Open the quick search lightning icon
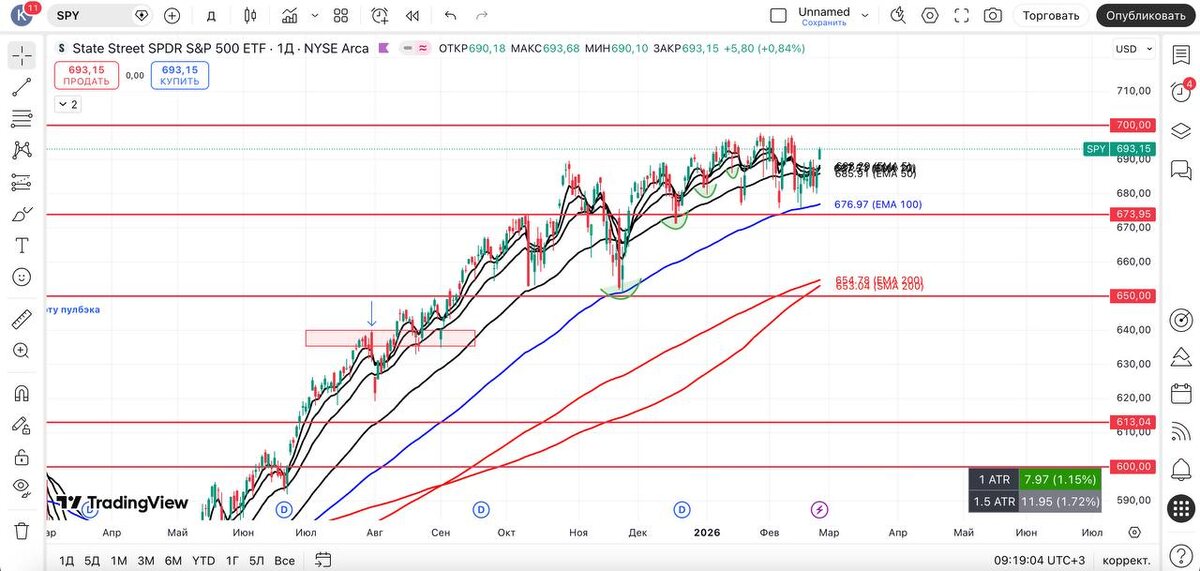Image resolution: width=1200 pixels, height=571 pixels. [x=898, y=16]
